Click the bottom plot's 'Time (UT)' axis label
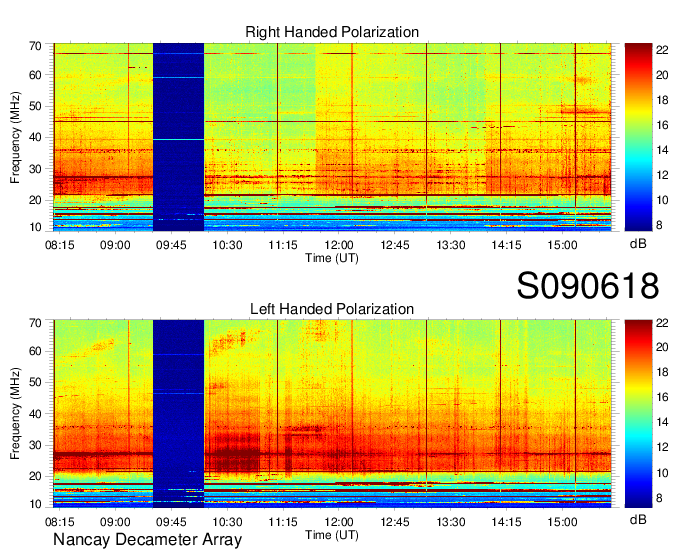 coord(332,535)
